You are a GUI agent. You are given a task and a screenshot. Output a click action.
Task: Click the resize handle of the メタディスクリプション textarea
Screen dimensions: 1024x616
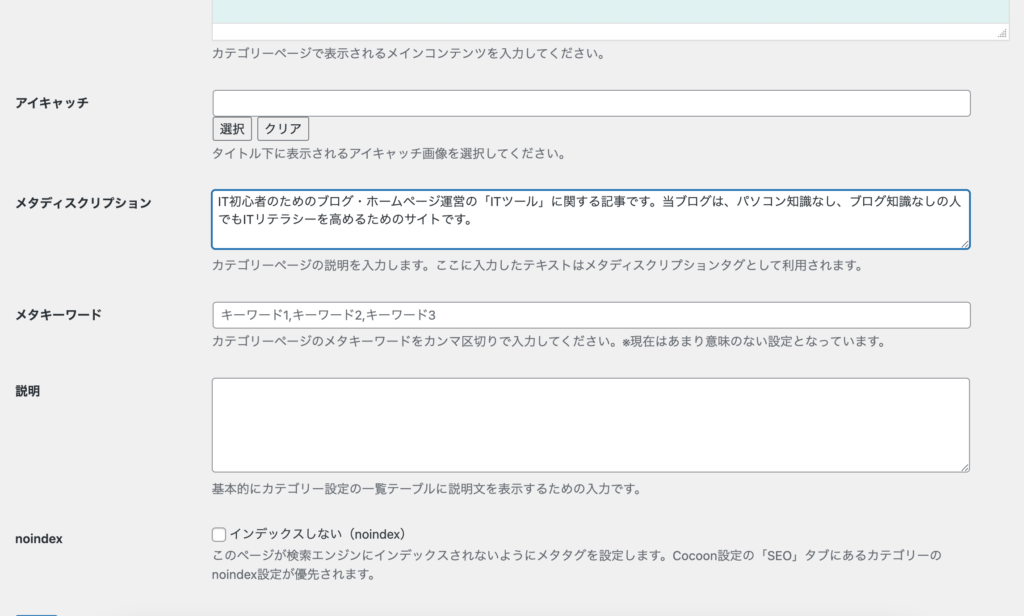click(x=965, y=244)
